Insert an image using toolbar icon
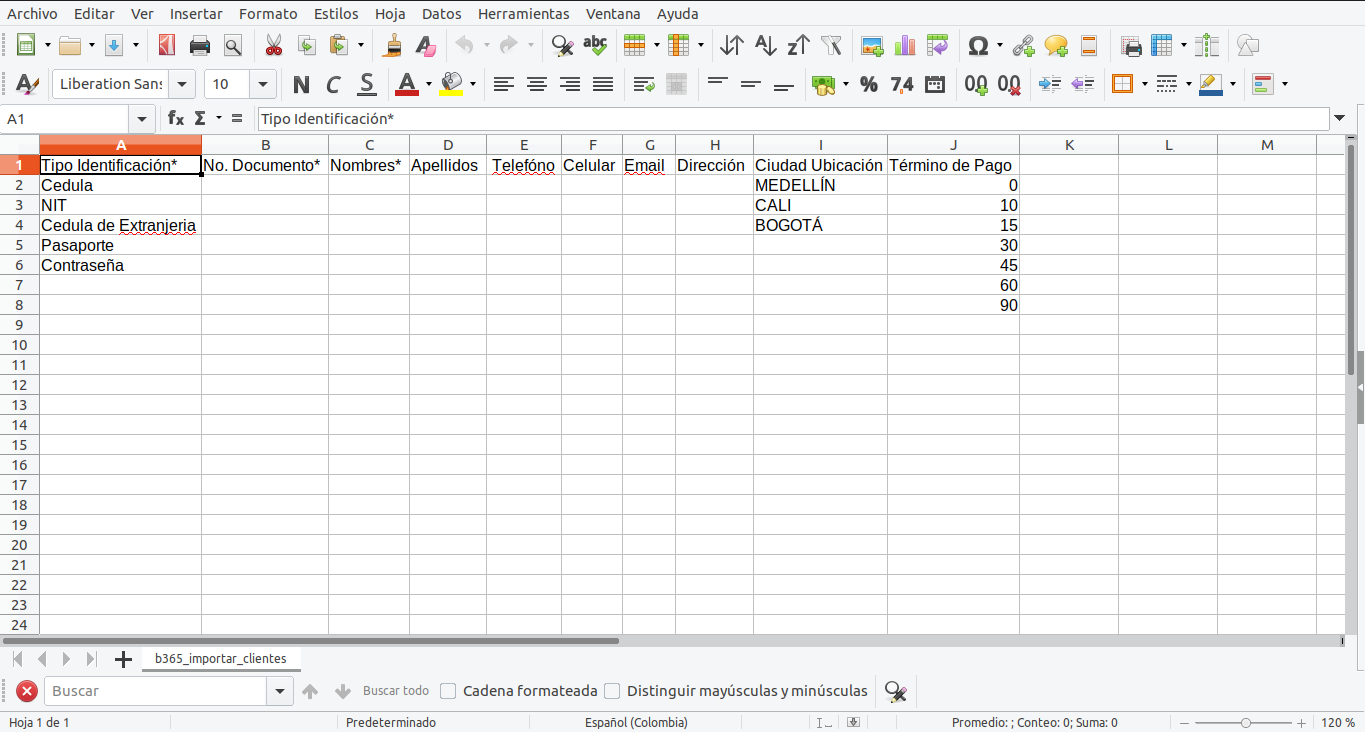 pyautogui.click(x=873, y=45)
